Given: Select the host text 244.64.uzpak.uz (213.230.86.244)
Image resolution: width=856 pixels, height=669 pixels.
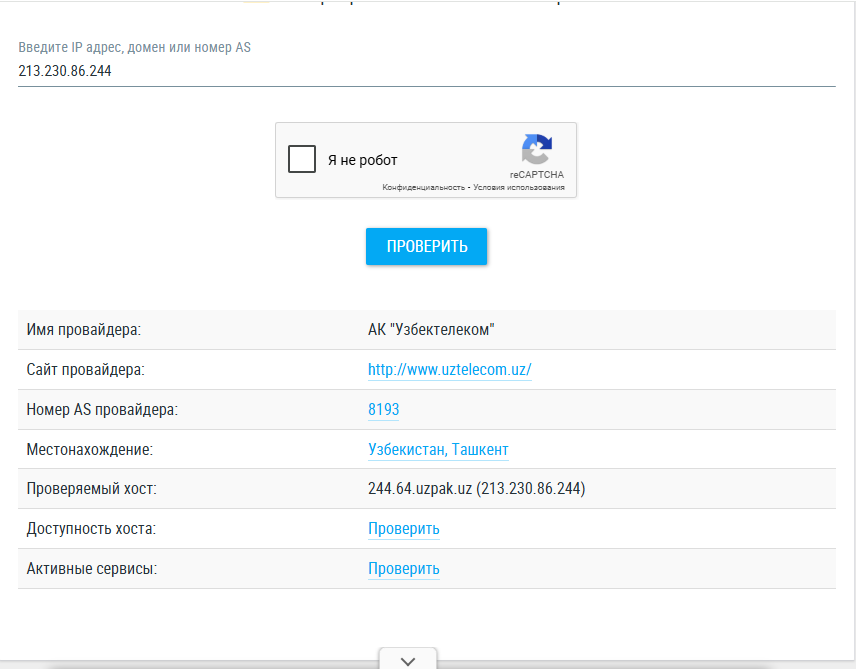Looking at the screenshot, I should click(477, 488).
